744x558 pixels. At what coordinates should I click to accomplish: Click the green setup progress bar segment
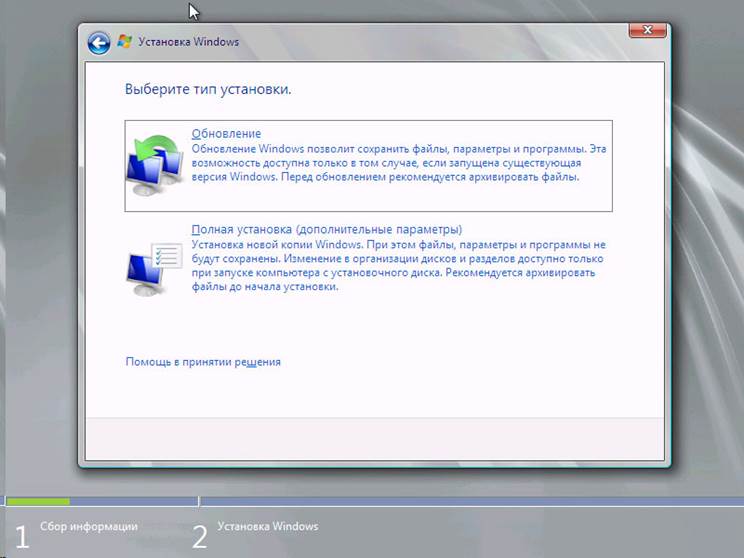38,502
